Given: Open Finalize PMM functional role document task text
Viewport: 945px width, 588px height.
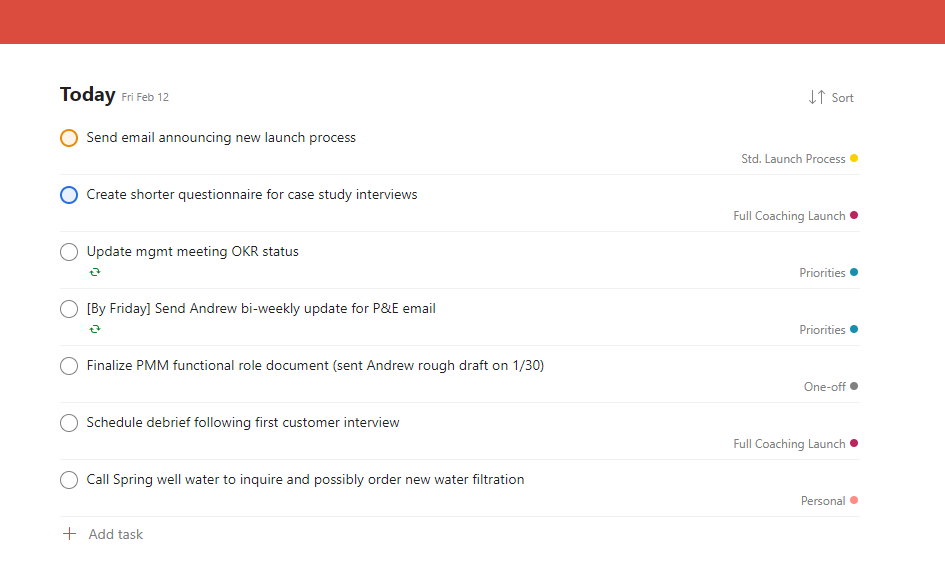Looking at the screenshot, I should pos(315,366).
